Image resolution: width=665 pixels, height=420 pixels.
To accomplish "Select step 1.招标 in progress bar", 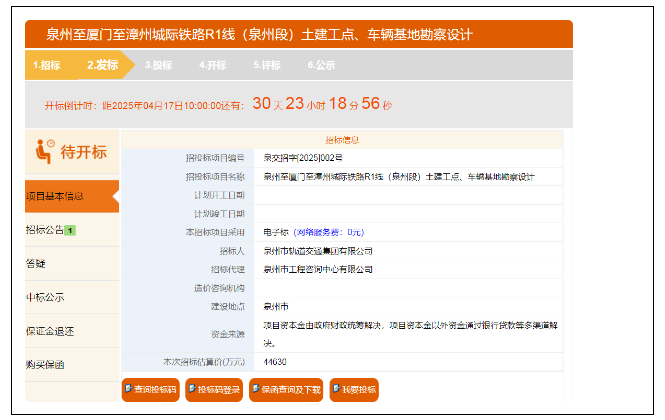I will 46,65.
